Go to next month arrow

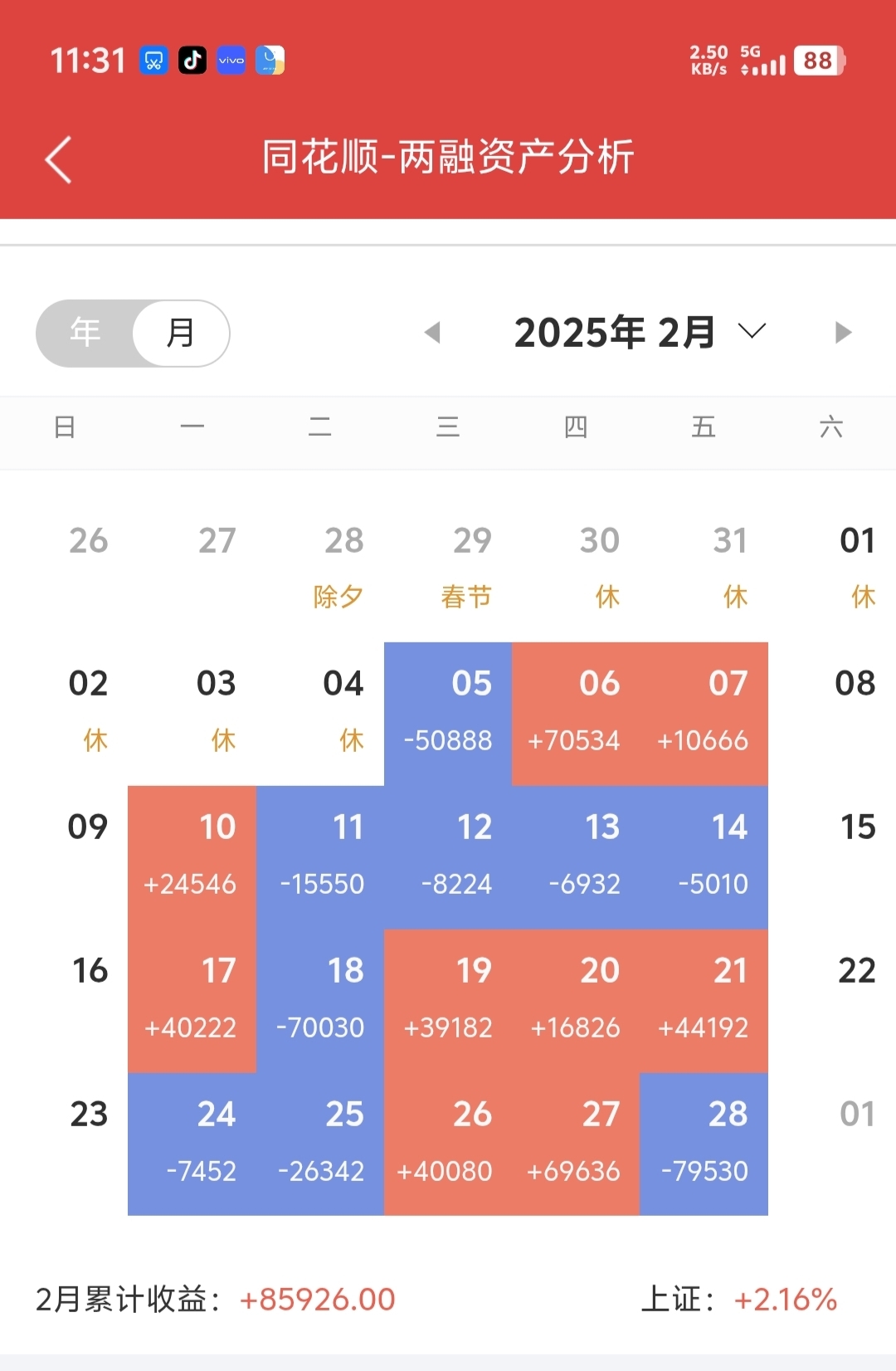click(843, 333)
